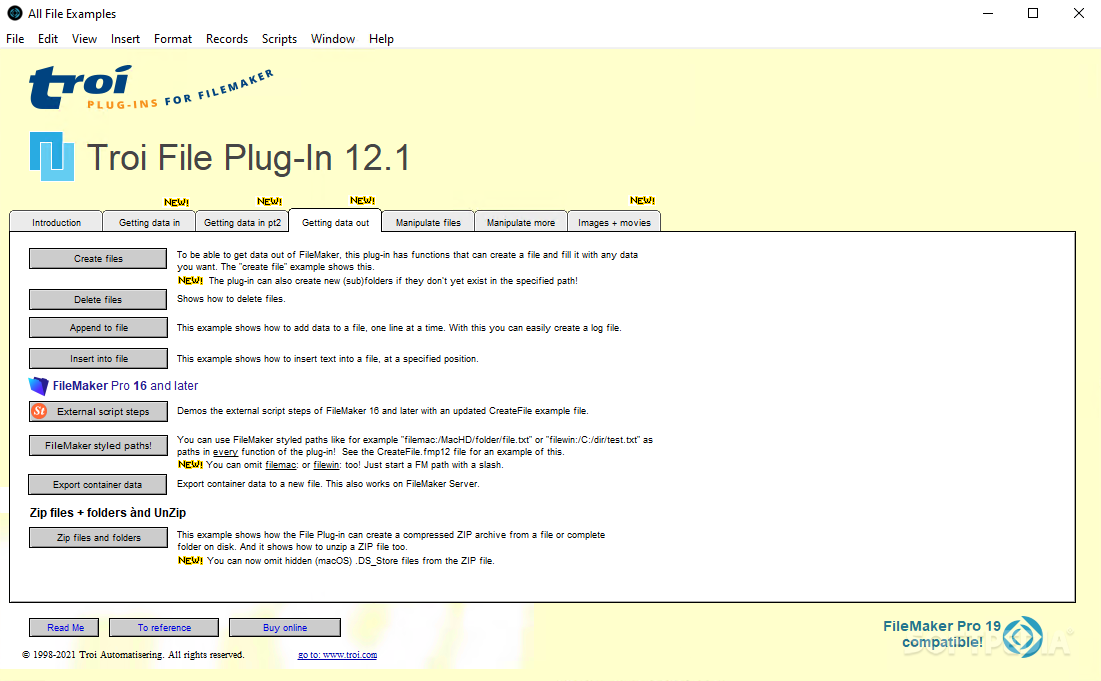Follow the go to: www.troi.com link

coord(337,654)
